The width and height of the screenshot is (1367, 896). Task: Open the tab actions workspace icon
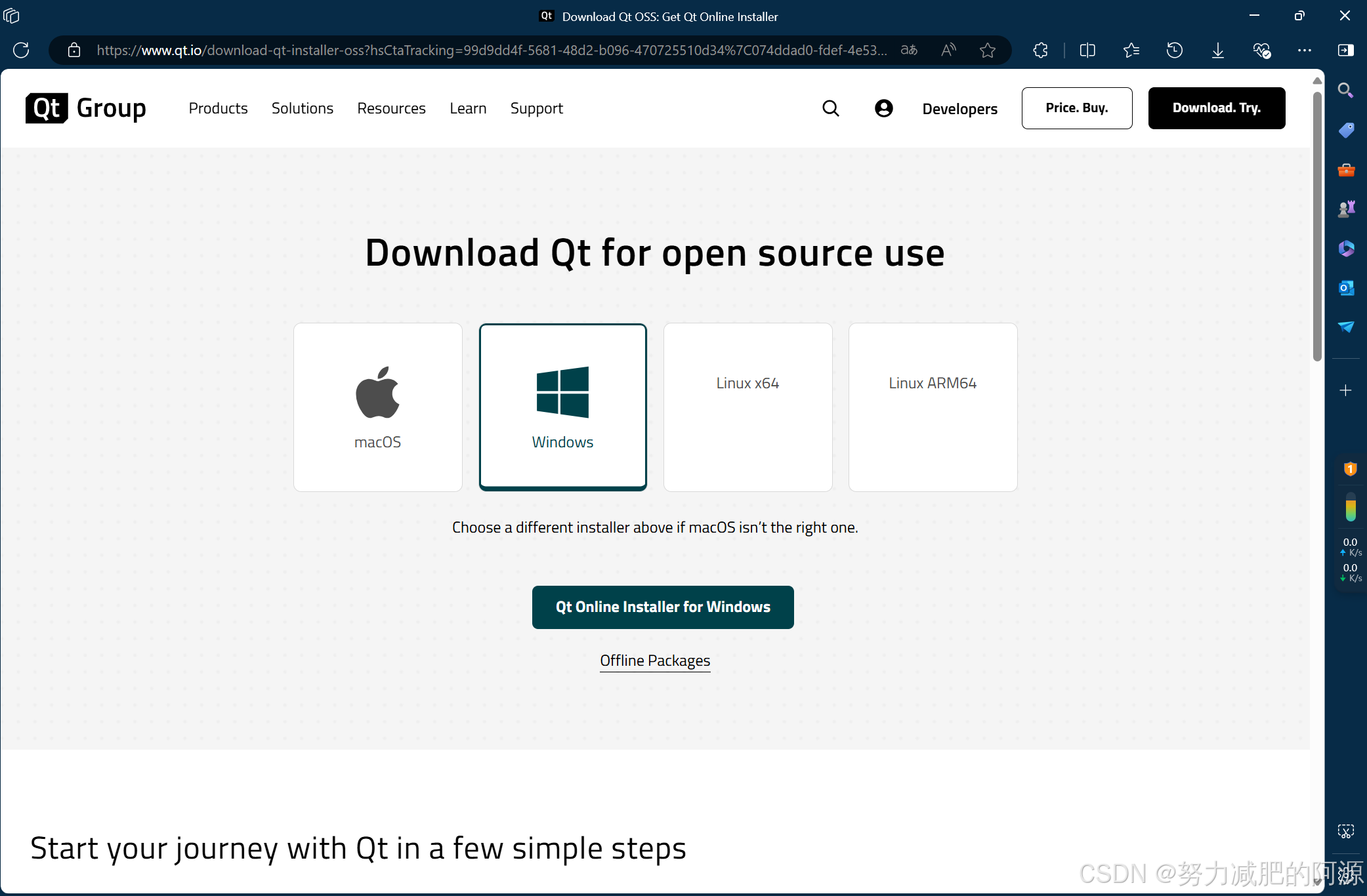coord(12,16)
